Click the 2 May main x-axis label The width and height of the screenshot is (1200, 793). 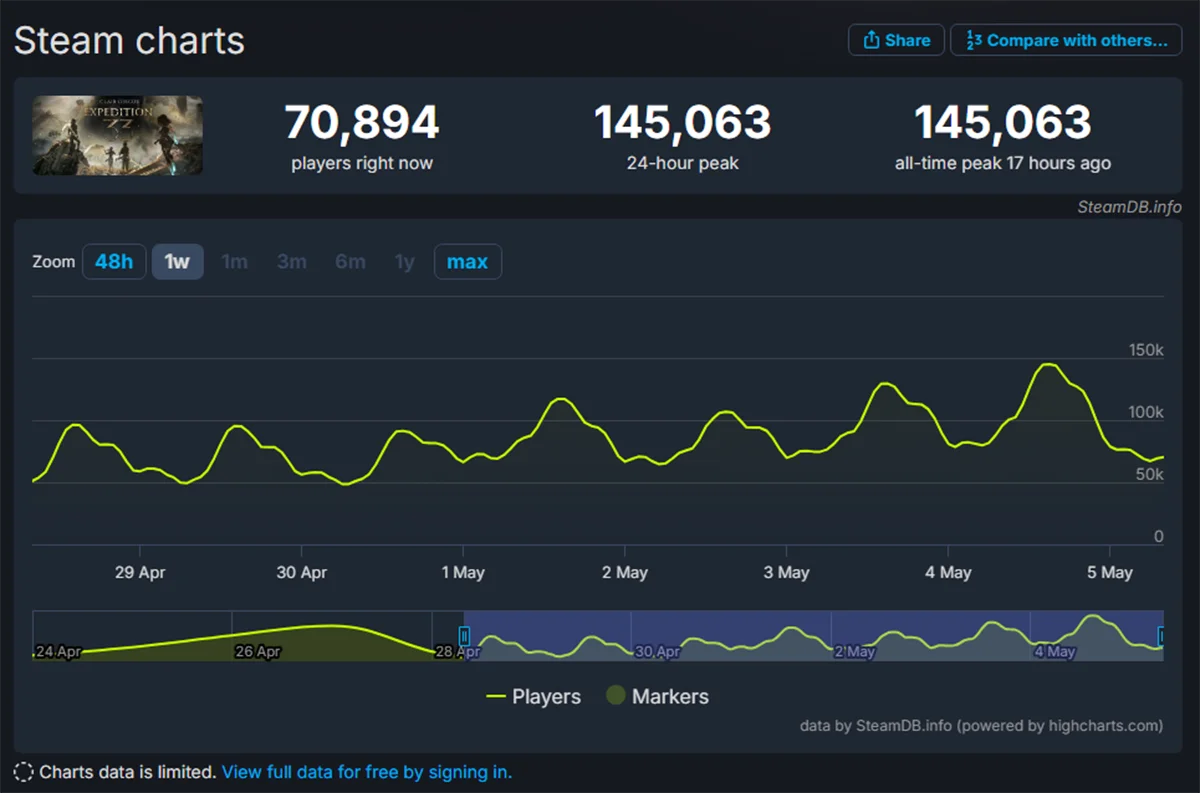(x=625, y=573)
